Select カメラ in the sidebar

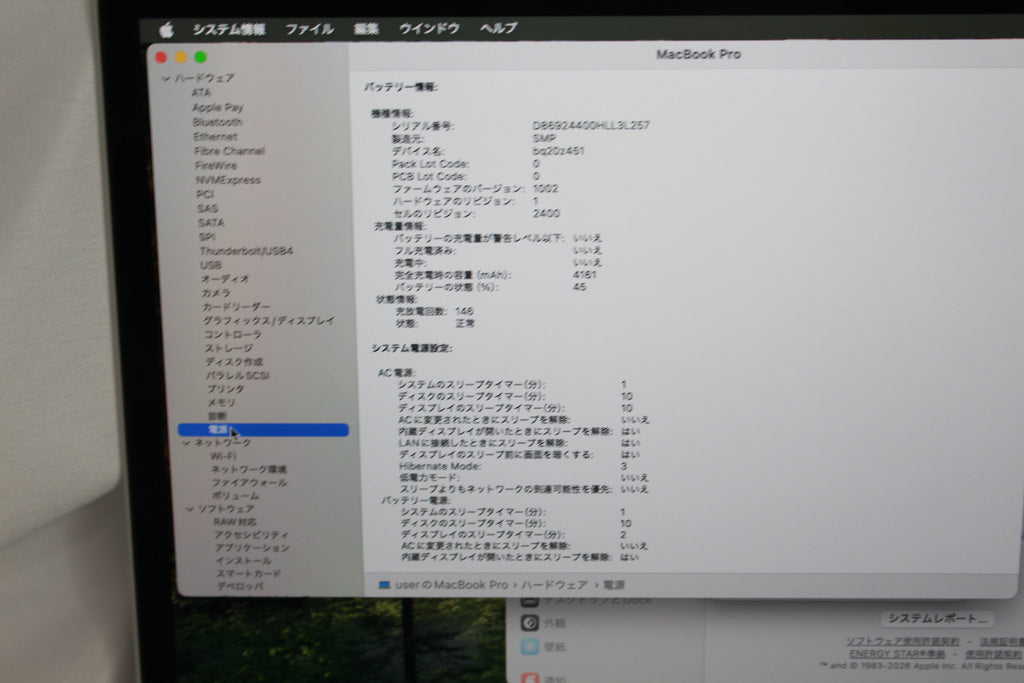216,293
